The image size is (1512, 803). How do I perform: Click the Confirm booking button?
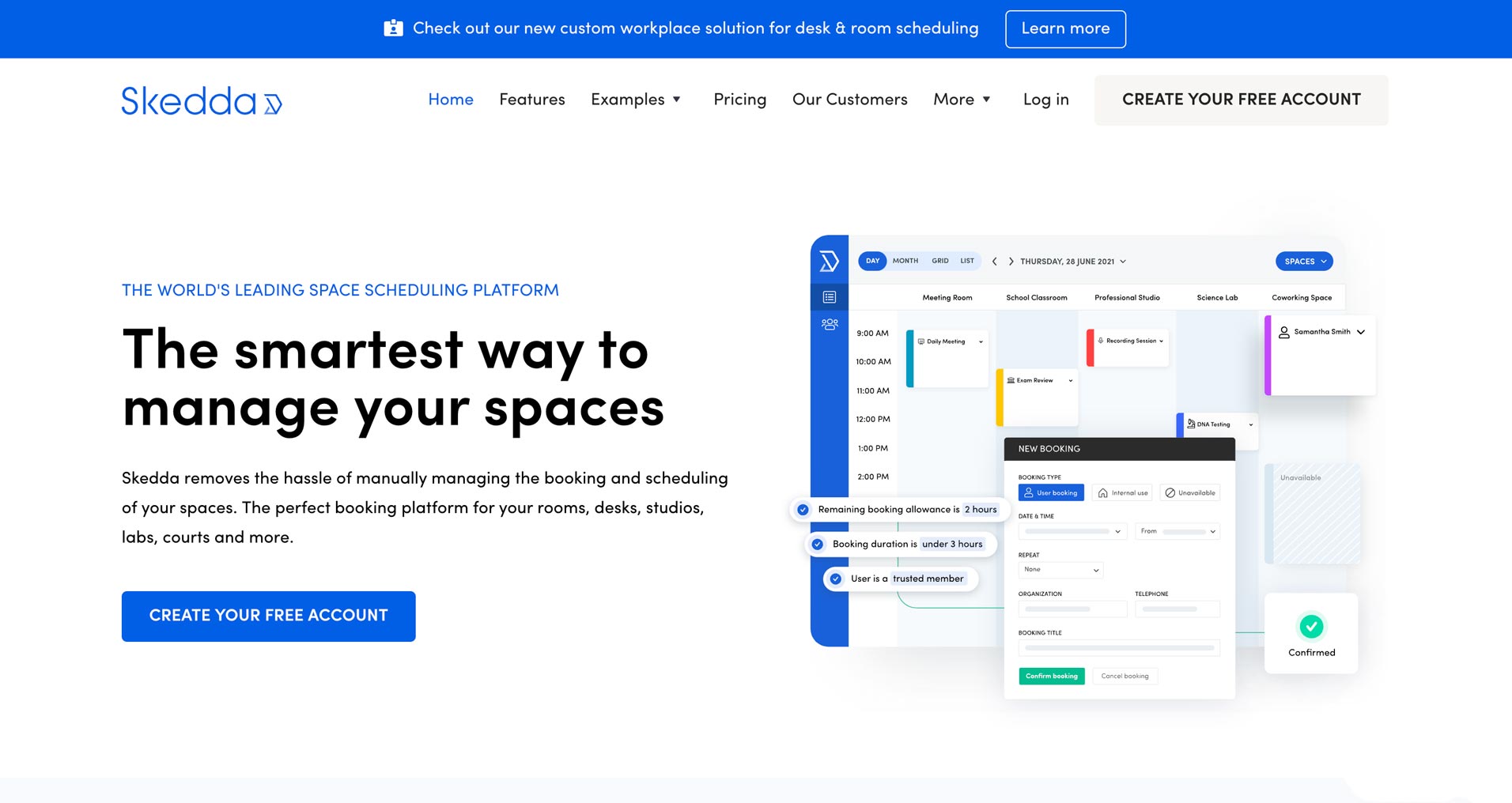(x=1052, y=677)
